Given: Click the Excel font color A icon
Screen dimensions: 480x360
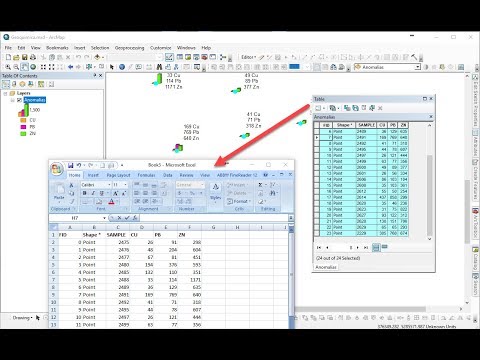Looking at the screenshot, I should tap(111, 201).
